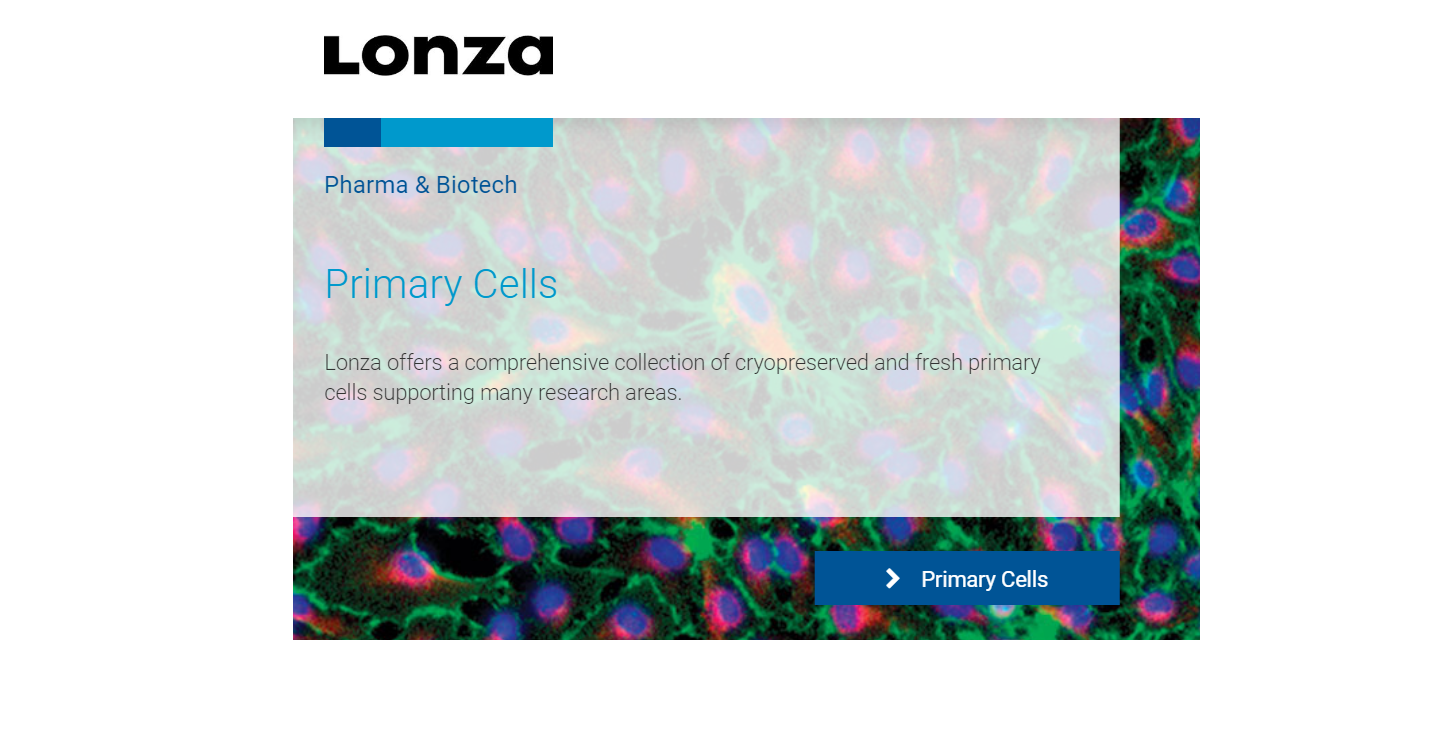
Task: Click the chevron arrow on Primary Cells button
Action: pyautogui.click(x=893, y=579)
